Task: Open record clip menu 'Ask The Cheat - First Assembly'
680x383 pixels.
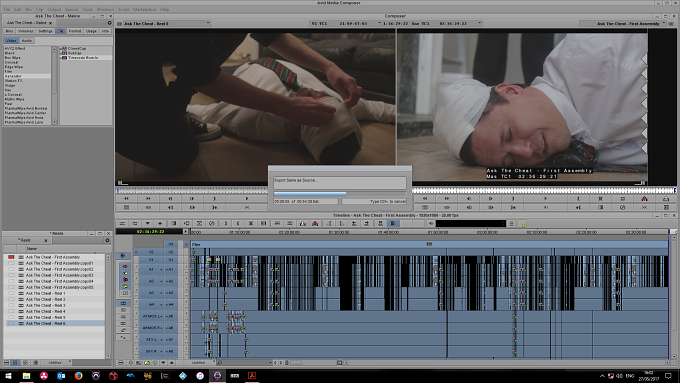Action: coord(624,23)
